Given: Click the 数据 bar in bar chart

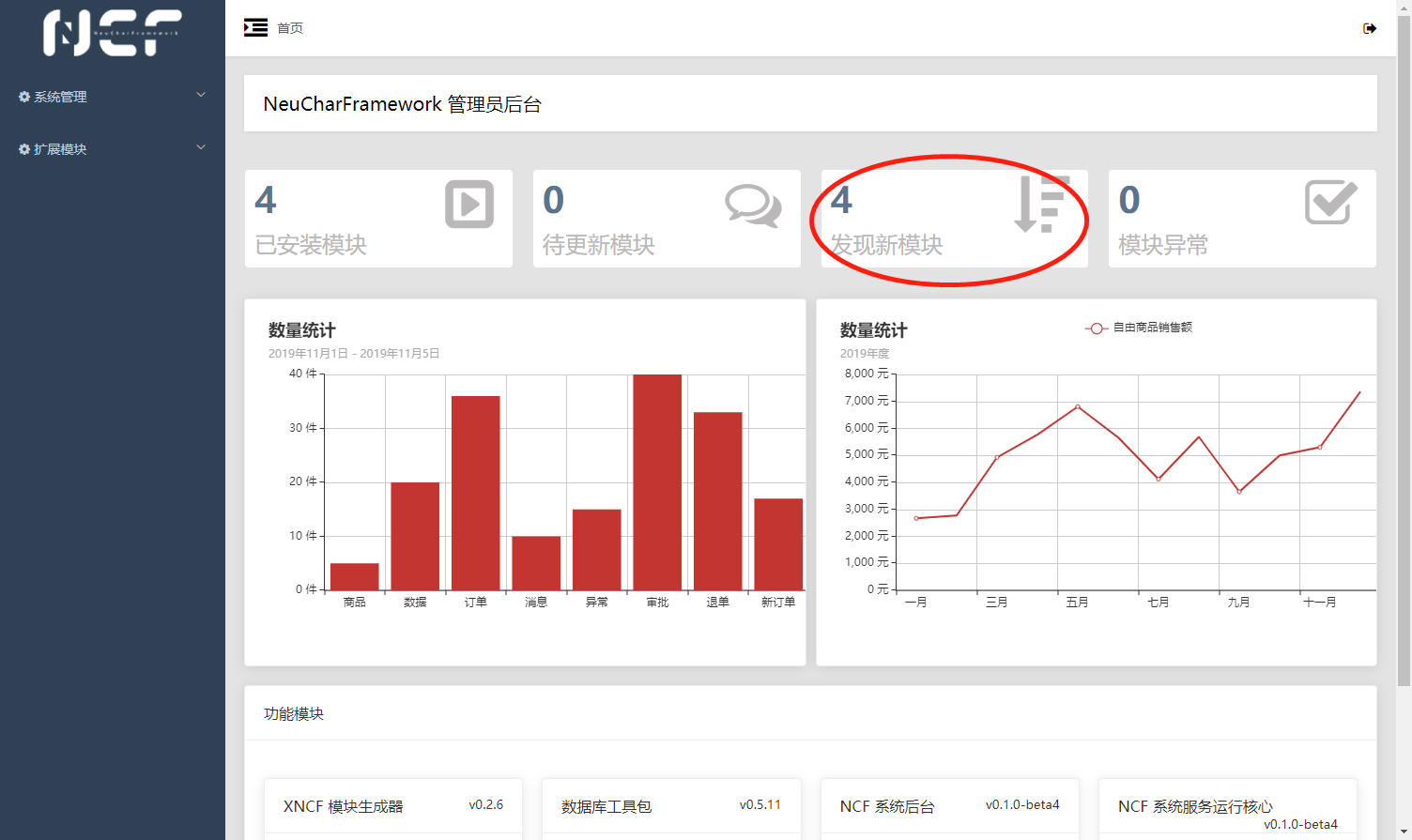Looking at the screenshot, I should pos(415,537).
